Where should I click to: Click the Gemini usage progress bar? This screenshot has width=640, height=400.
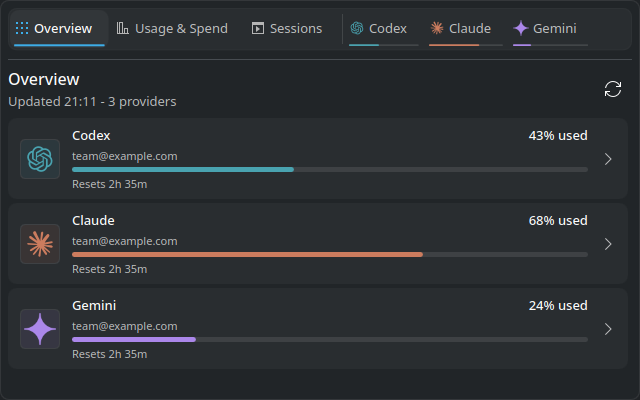point(330,339)
